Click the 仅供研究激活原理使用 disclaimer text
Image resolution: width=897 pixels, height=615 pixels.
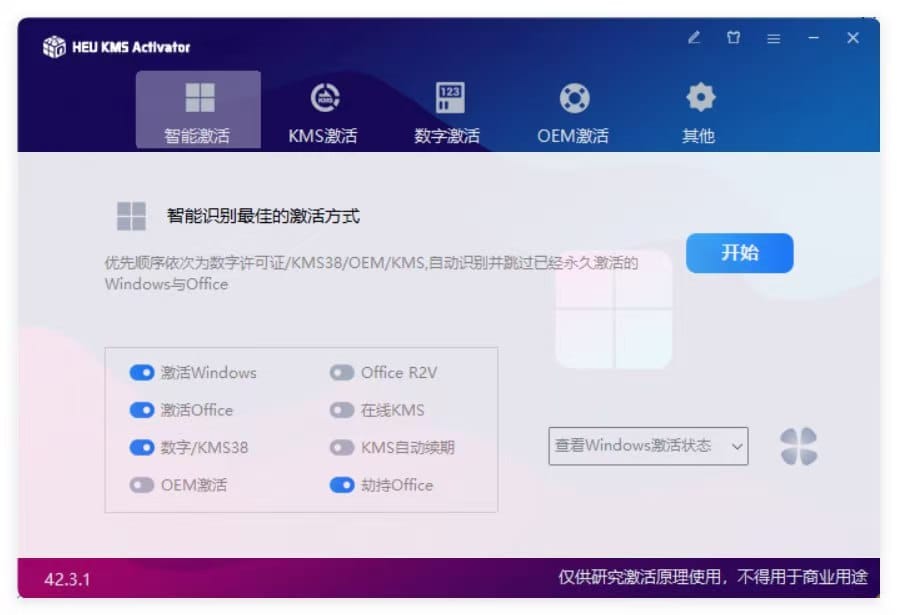click(x=713, y=577)
